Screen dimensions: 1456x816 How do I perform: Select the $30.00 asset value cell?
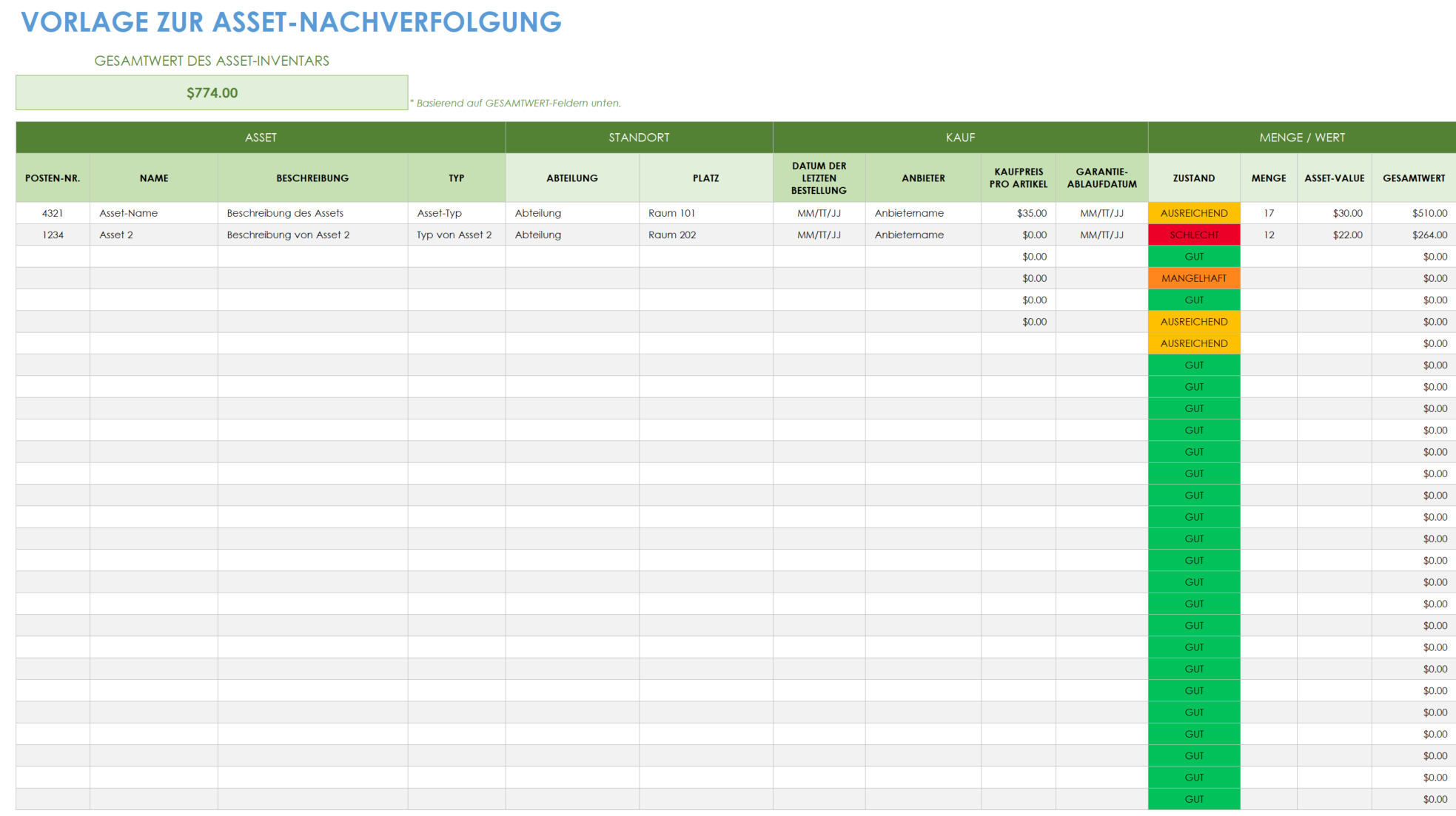tap(1334, 213)
